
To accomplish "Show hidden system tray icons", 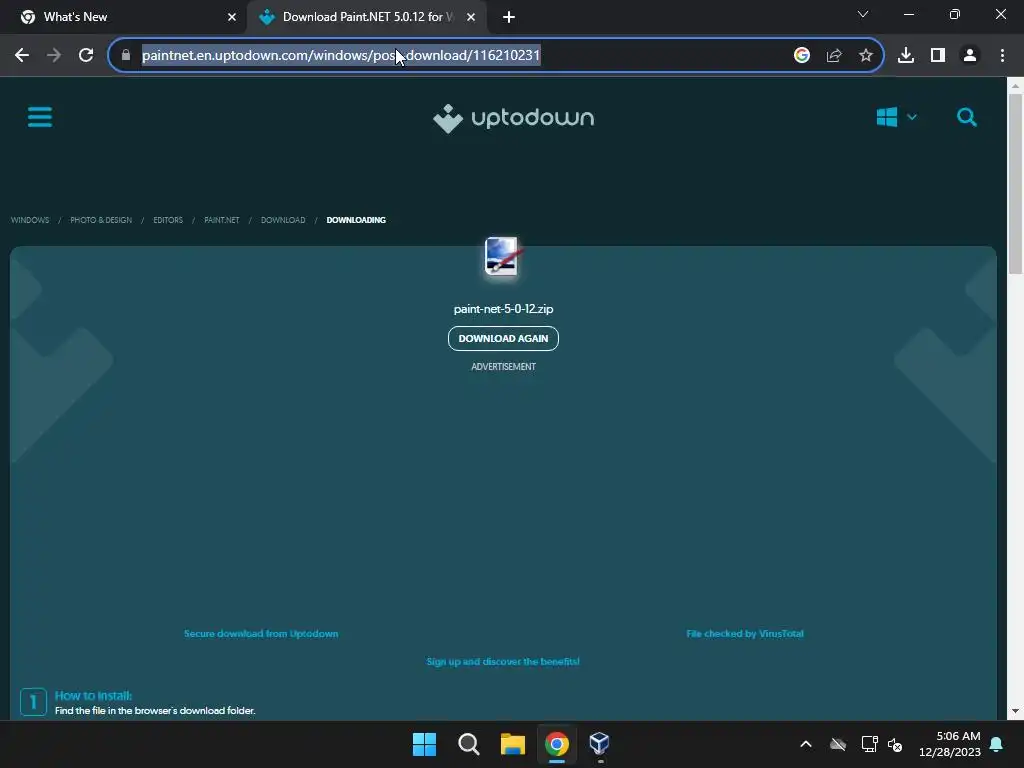I will pos(806,744).
